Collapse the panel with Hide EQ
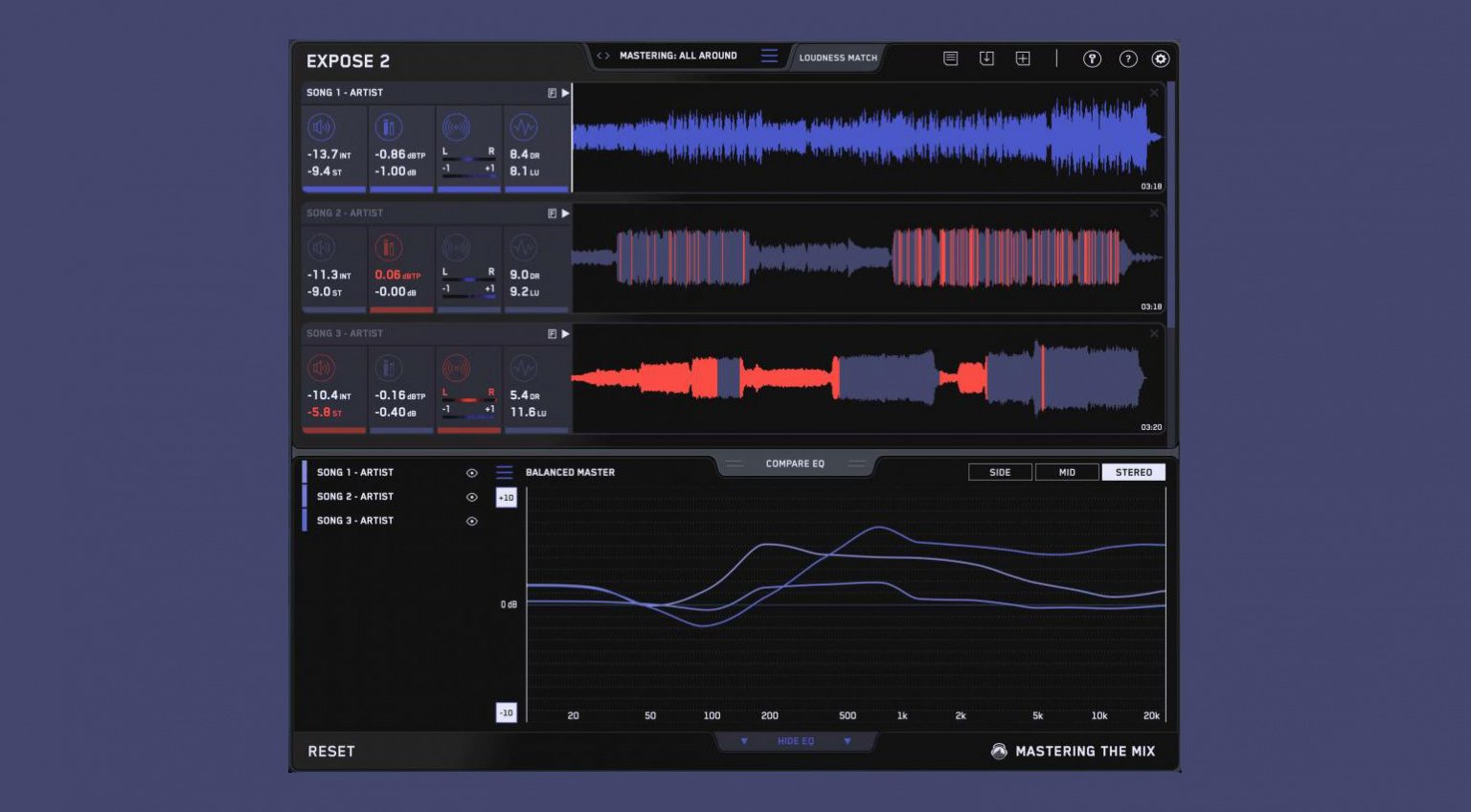1471x812 pixels. point(796,741)
